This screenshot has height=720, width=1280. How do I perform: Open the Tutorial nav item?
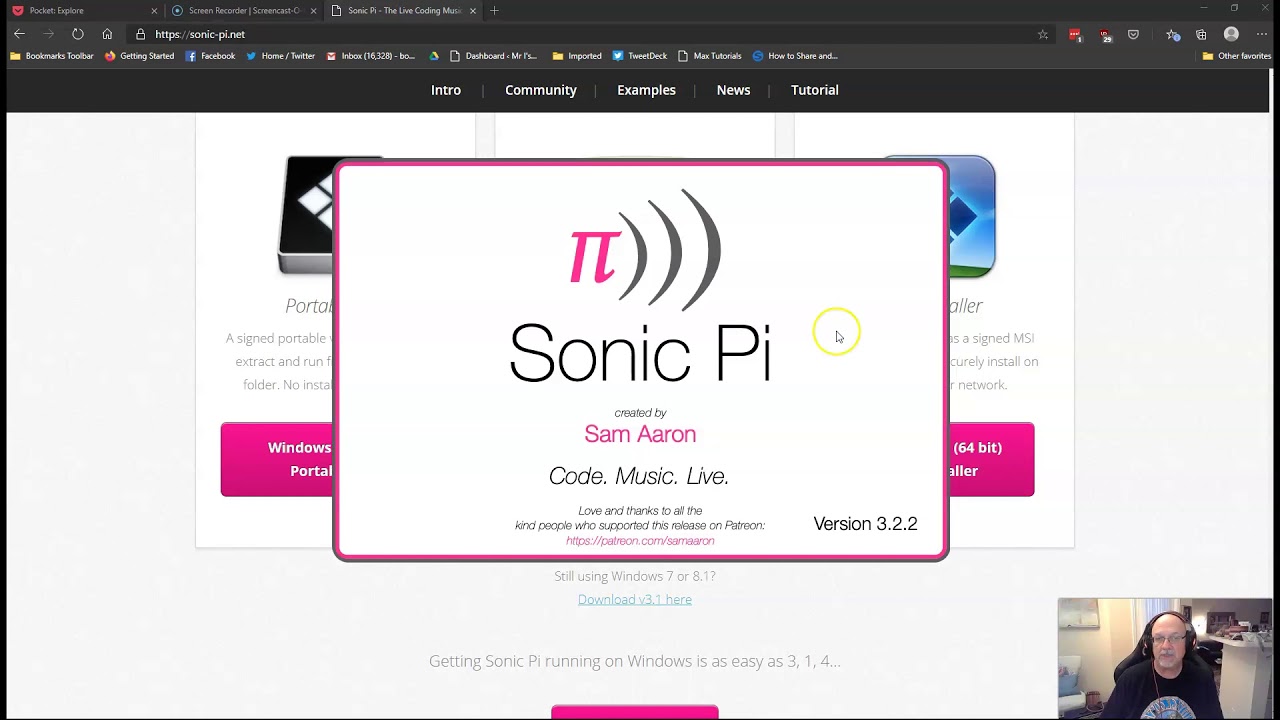click(x=815, y=90)
